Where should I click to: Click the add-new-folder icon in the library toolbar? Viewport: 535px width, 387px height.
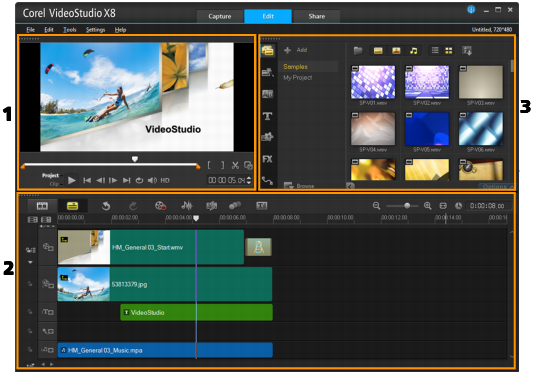pyautogui.click(x=358, y=51)
